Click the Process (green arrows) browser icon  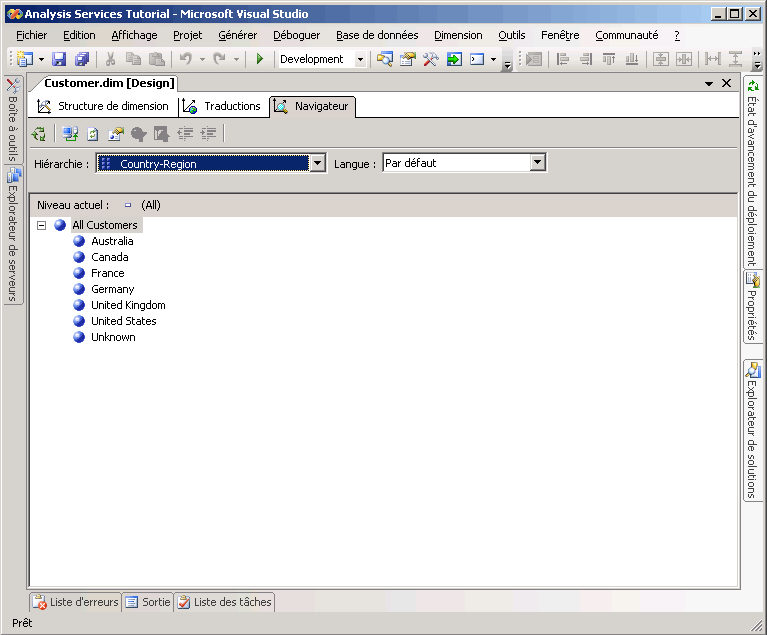click(x=39, y=134)
